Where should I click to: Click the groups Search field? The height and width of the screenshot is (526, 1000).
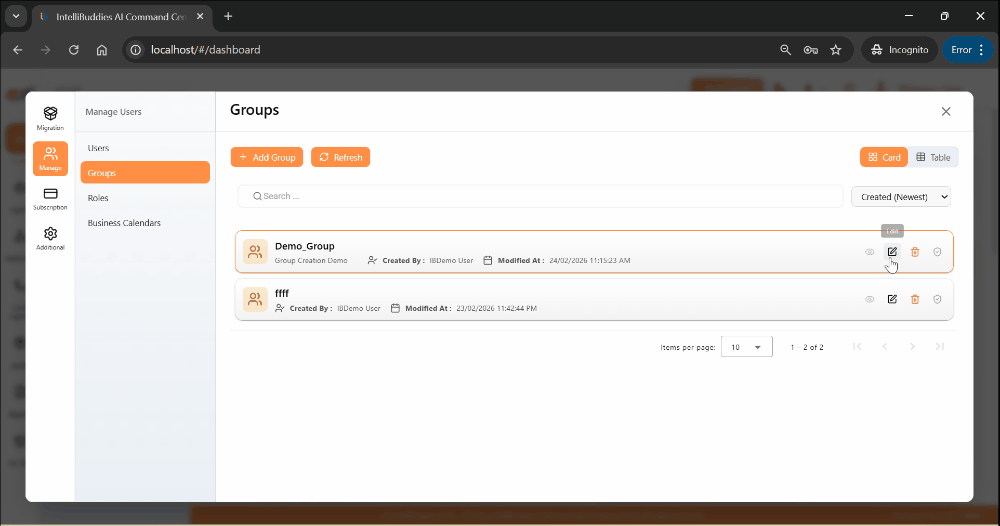point(540,196)
